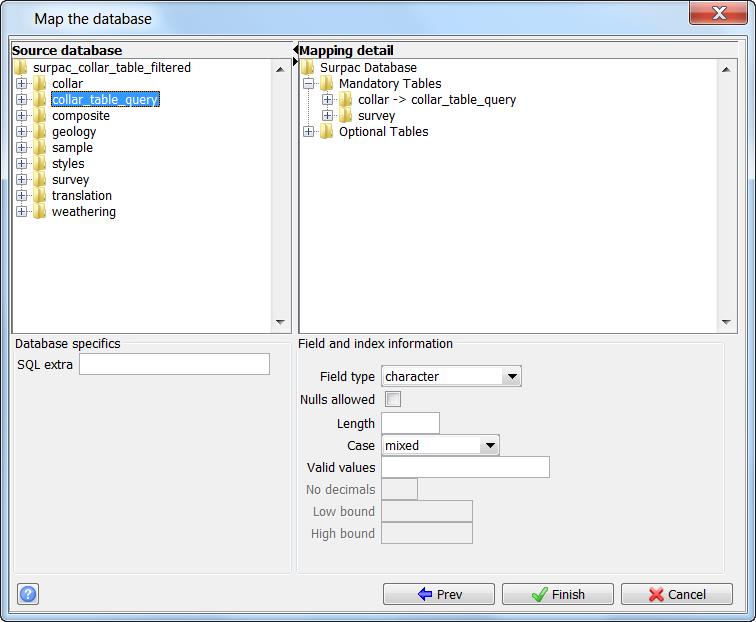The height and width of the screenshot is (622, 756).
Task: Select the Mandatory Tables item
Action: pos(390,83)
